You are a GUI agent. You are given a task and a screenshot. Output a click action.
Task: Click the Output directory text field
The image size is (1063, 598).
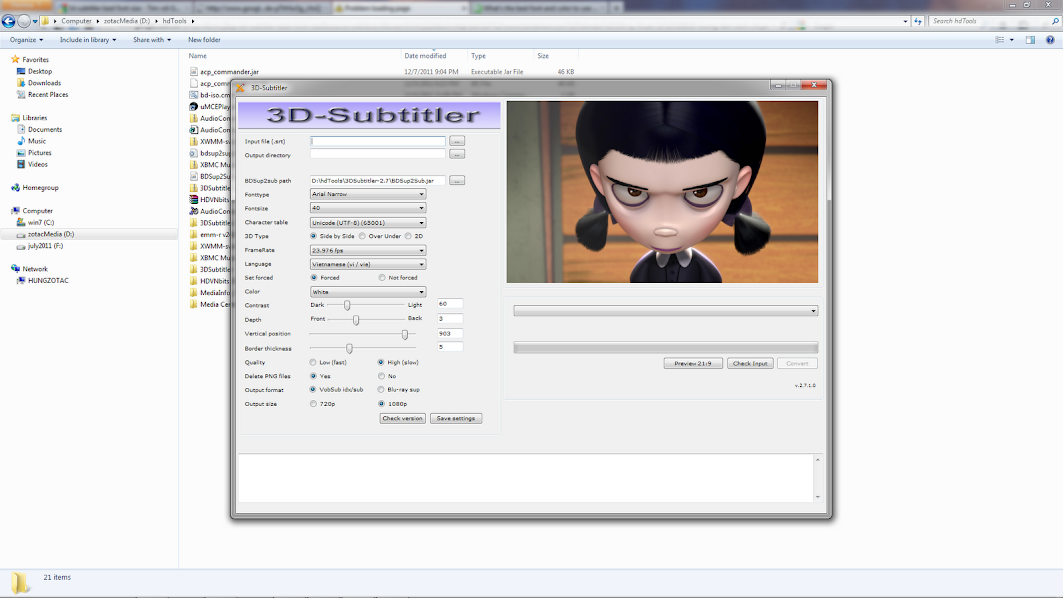pyautogui.click(x=378, y=155)
